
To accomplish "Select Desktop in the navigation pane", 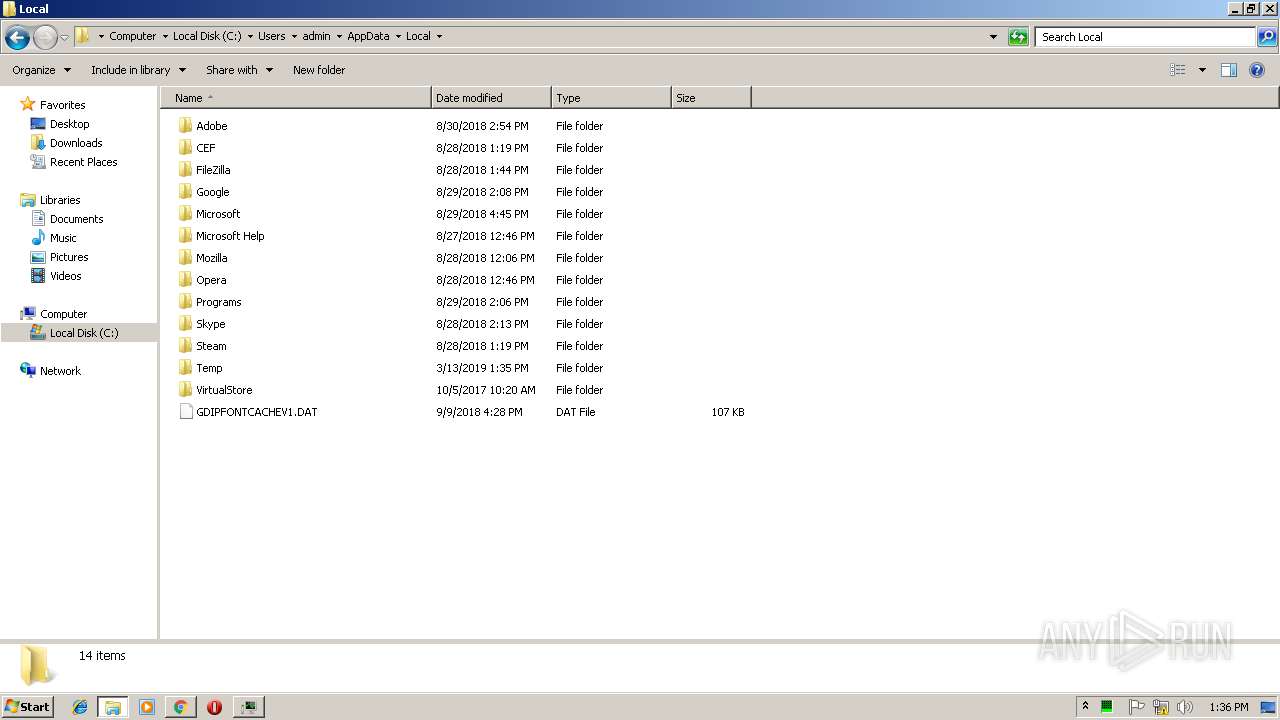I will [x=69, y=124].
